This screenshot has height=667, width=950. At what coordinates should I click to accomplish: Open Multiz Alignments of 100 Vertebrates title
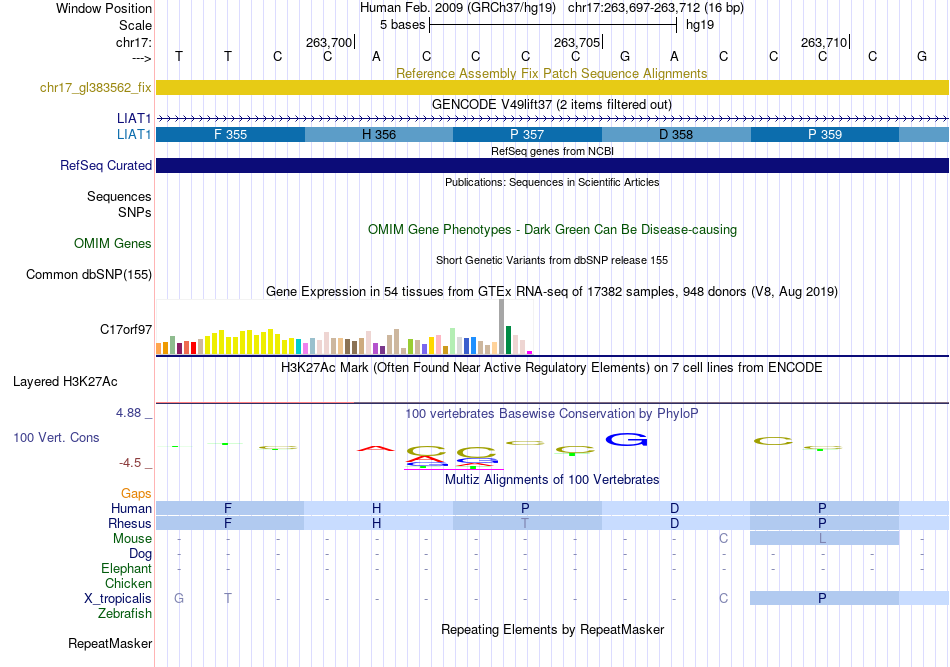point(552,480)
